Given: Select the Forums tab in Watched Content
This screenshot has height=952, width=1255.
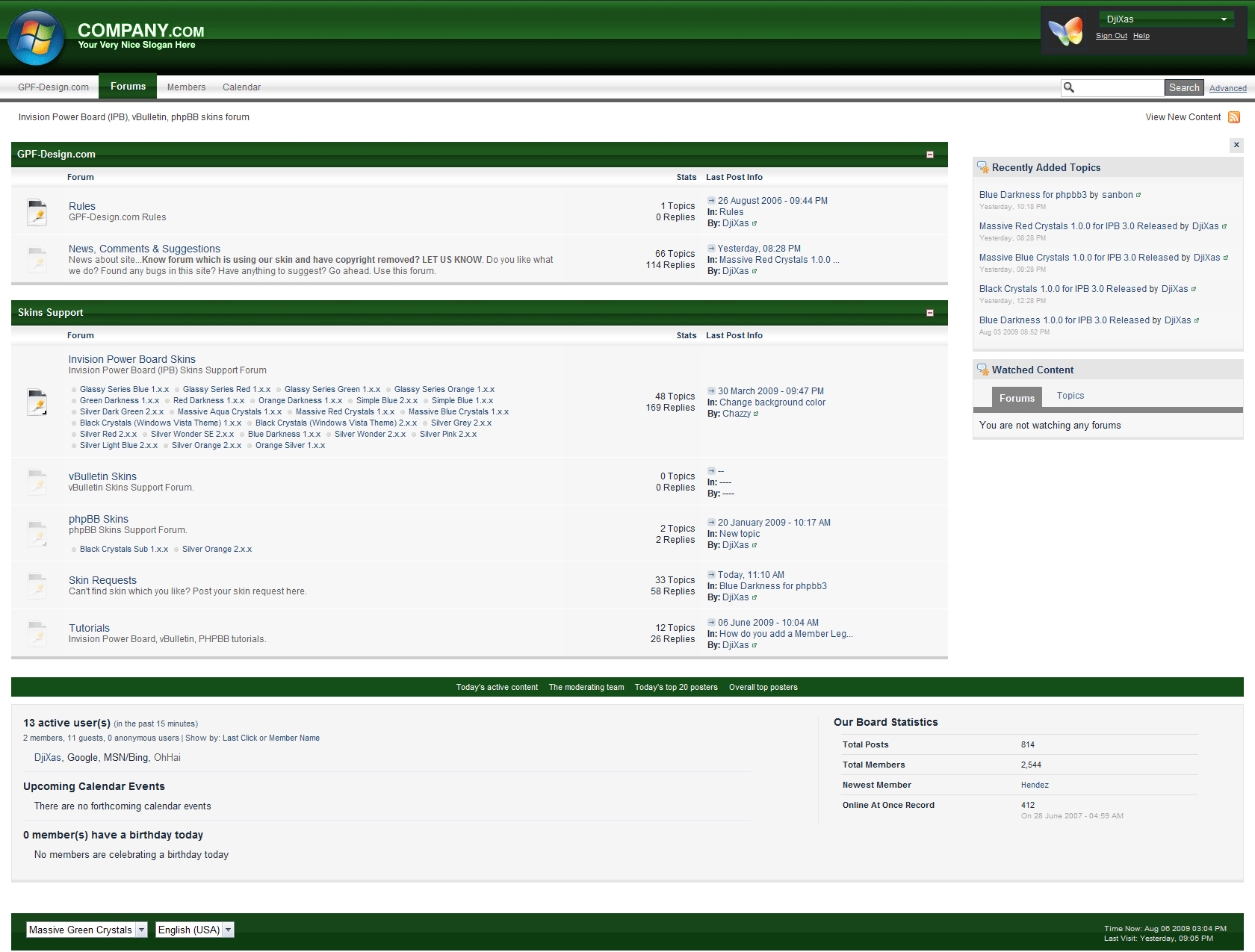Looking at the screenshot, I should point(1017,398).
